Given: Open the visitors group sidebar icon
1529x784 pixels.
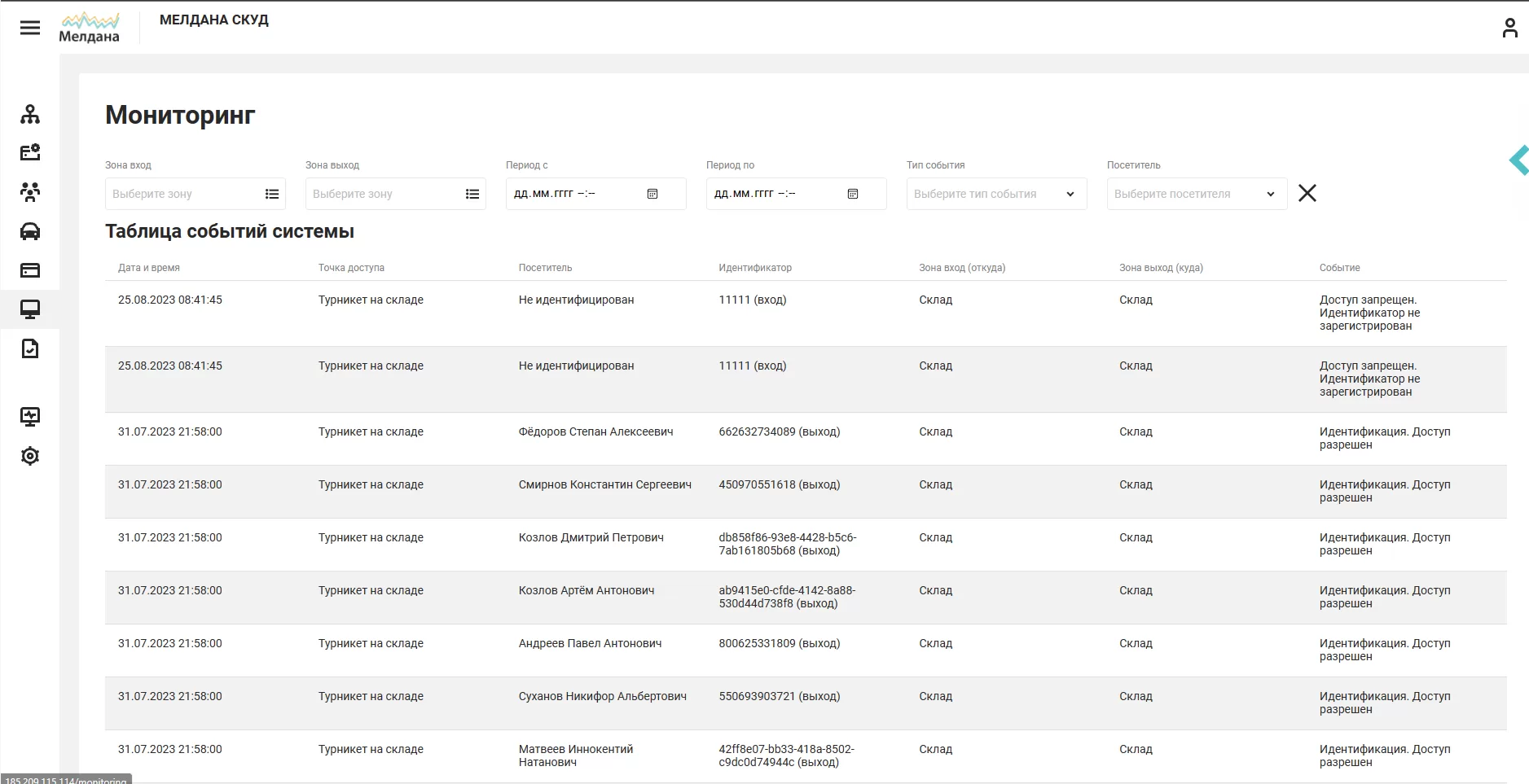Looking at the screenshot, I should (x=30, y=192).
